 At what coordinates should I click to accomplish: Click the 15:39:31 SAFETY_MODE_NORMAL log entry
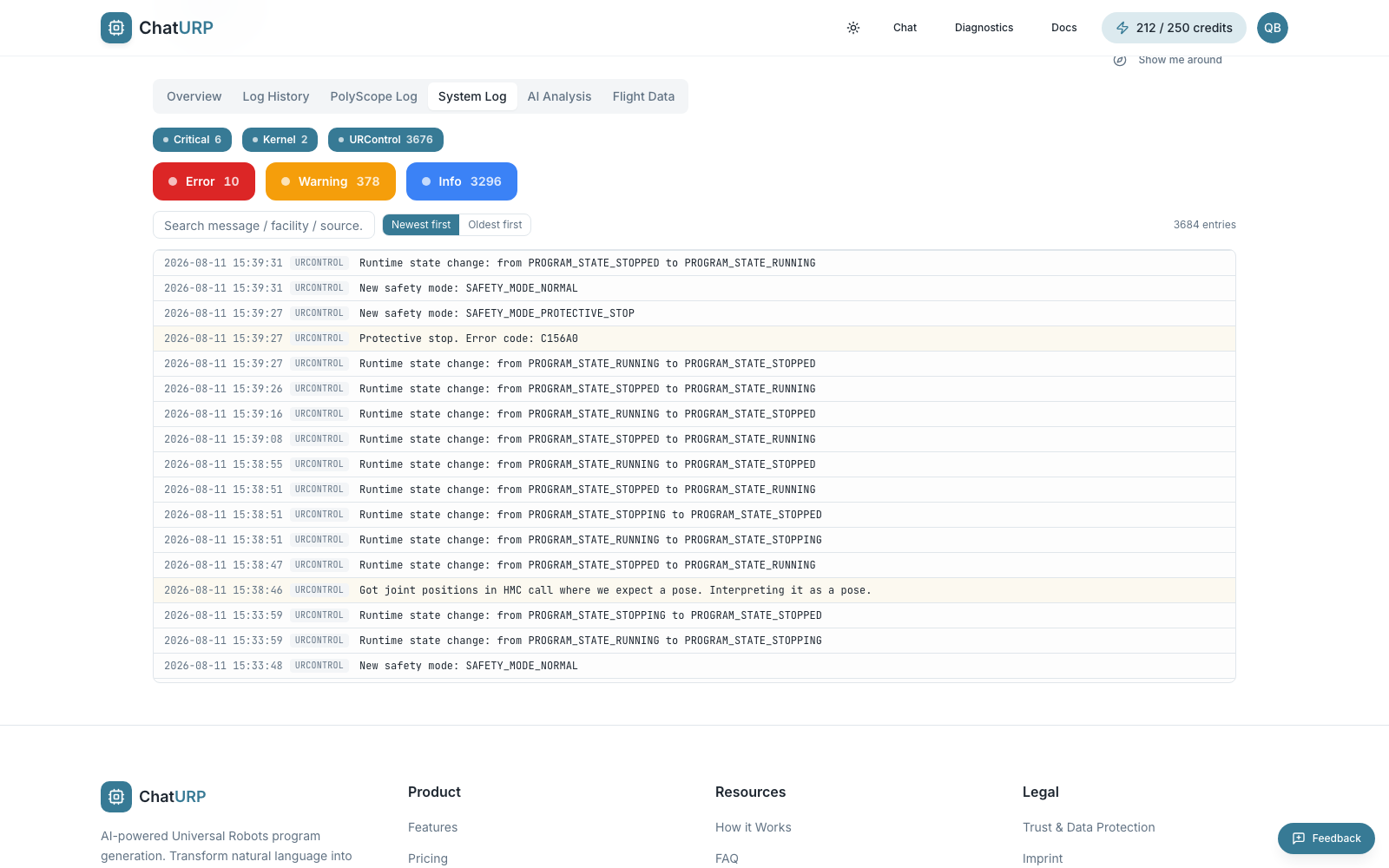(x=694, y=288)
